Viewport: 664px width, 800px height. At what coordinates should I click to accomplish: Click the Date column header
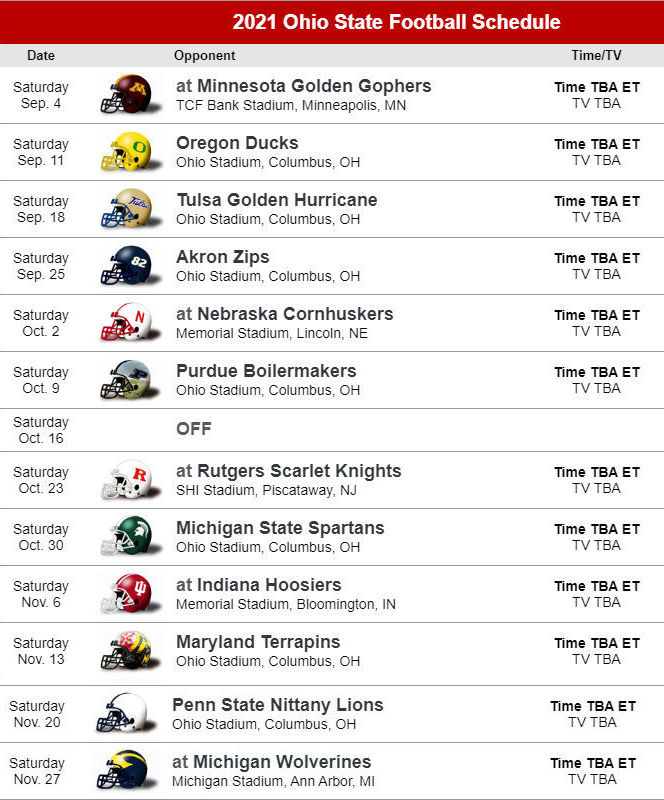coord(41,56)
